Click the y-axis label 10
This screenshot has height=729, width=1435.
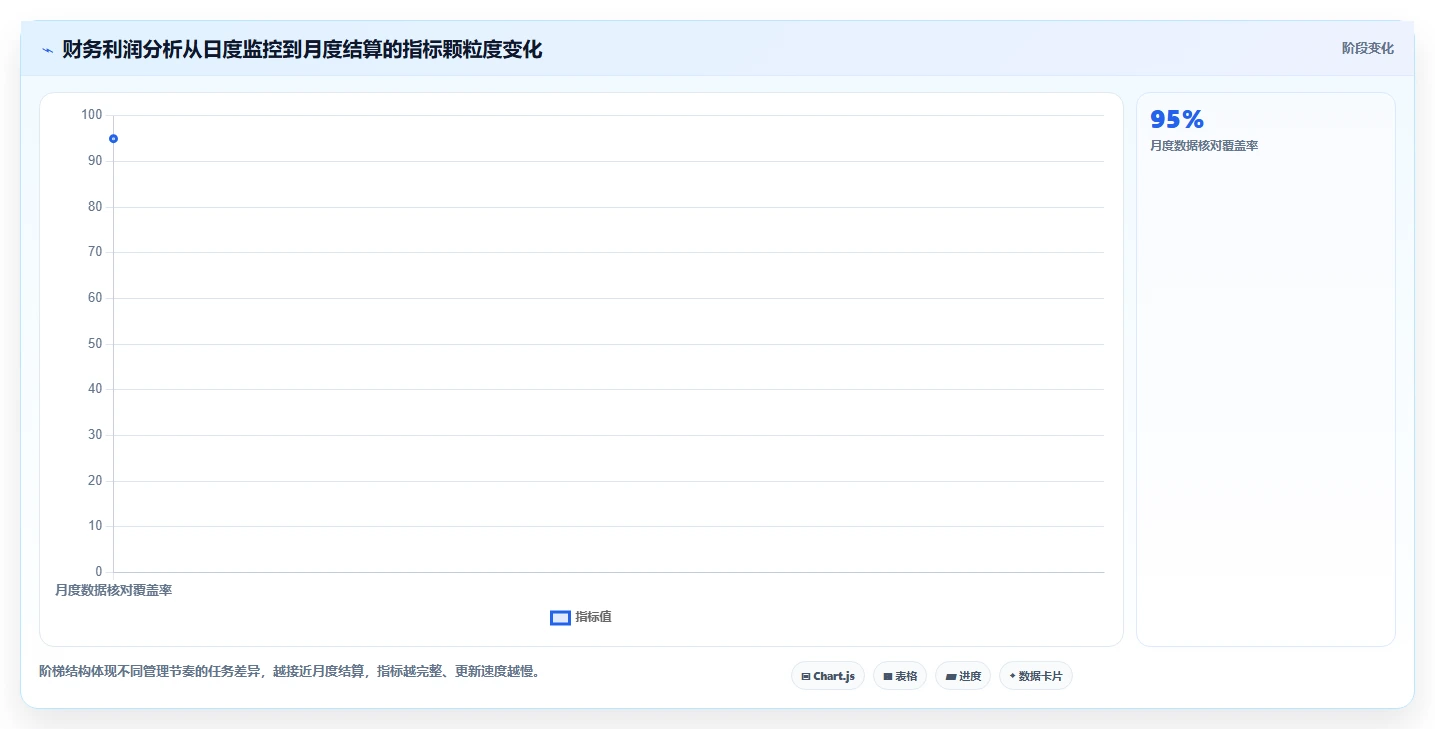click(x=95, y=526)
